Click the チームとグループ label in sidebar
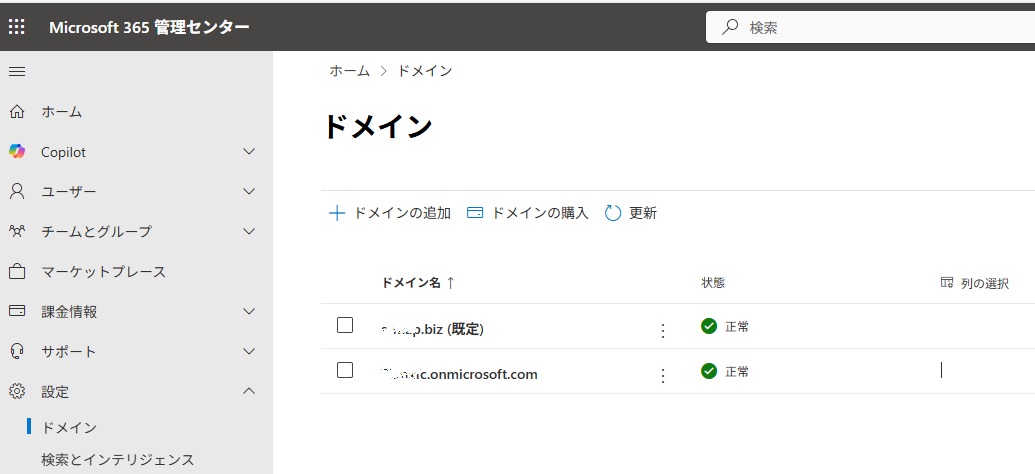 pyautogui.click(x=96, y=231)
